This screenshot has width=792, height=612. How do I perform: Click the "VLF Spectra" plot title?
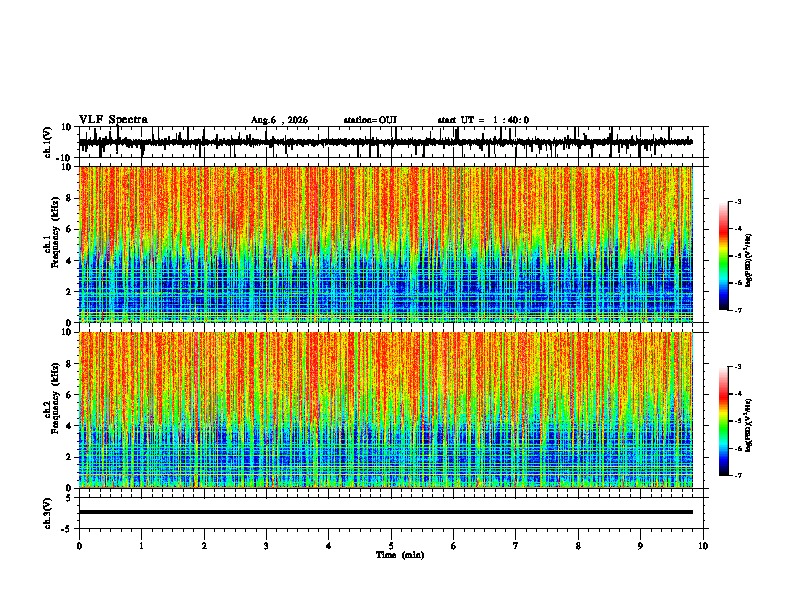click(x=113, y=120)
